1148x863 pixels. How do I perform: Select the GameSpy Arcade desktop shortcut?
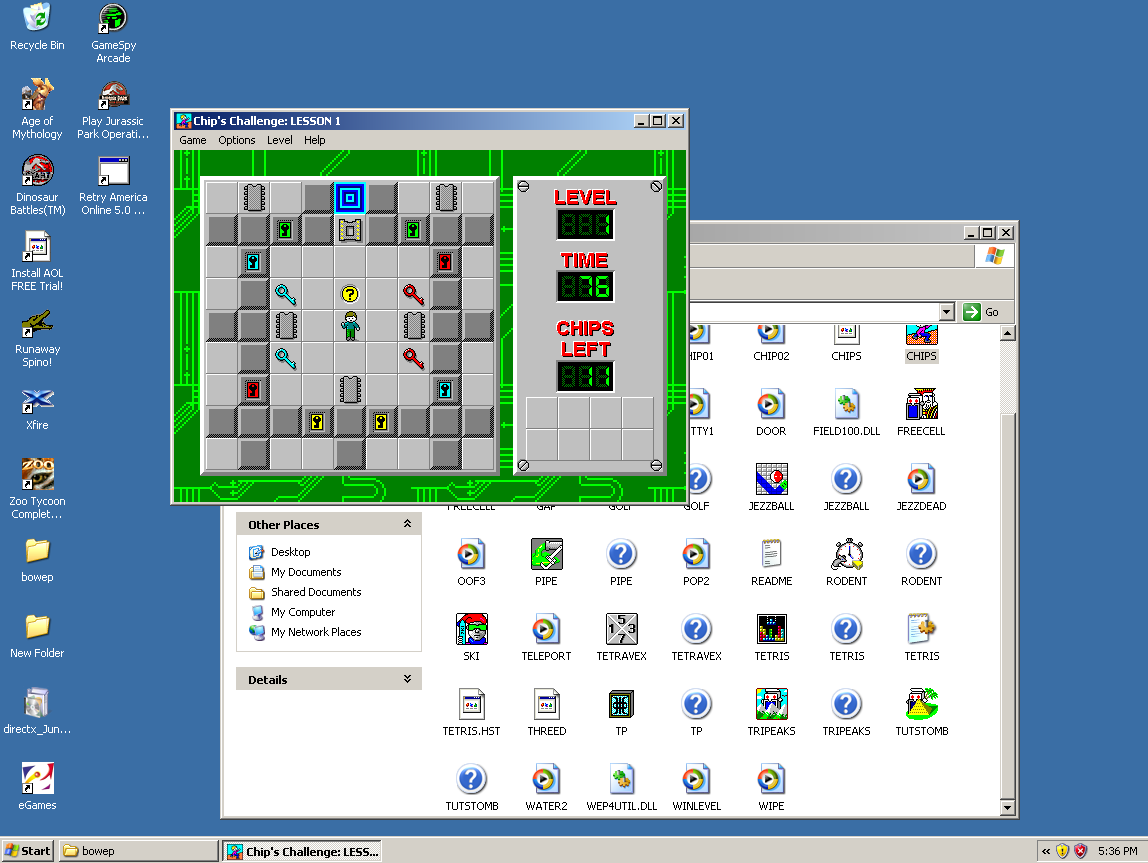pos(113,33)
